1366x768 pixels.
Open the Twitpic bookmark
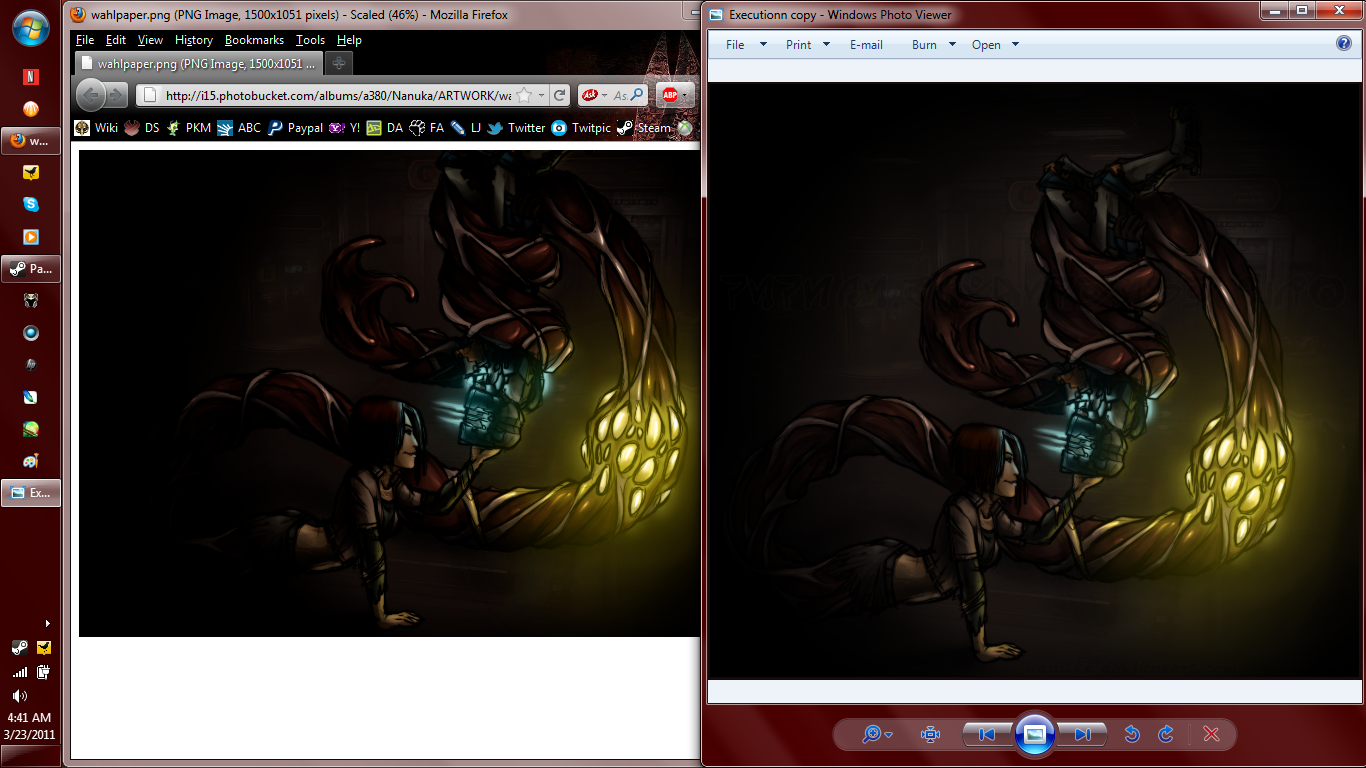tap(582, 128)
